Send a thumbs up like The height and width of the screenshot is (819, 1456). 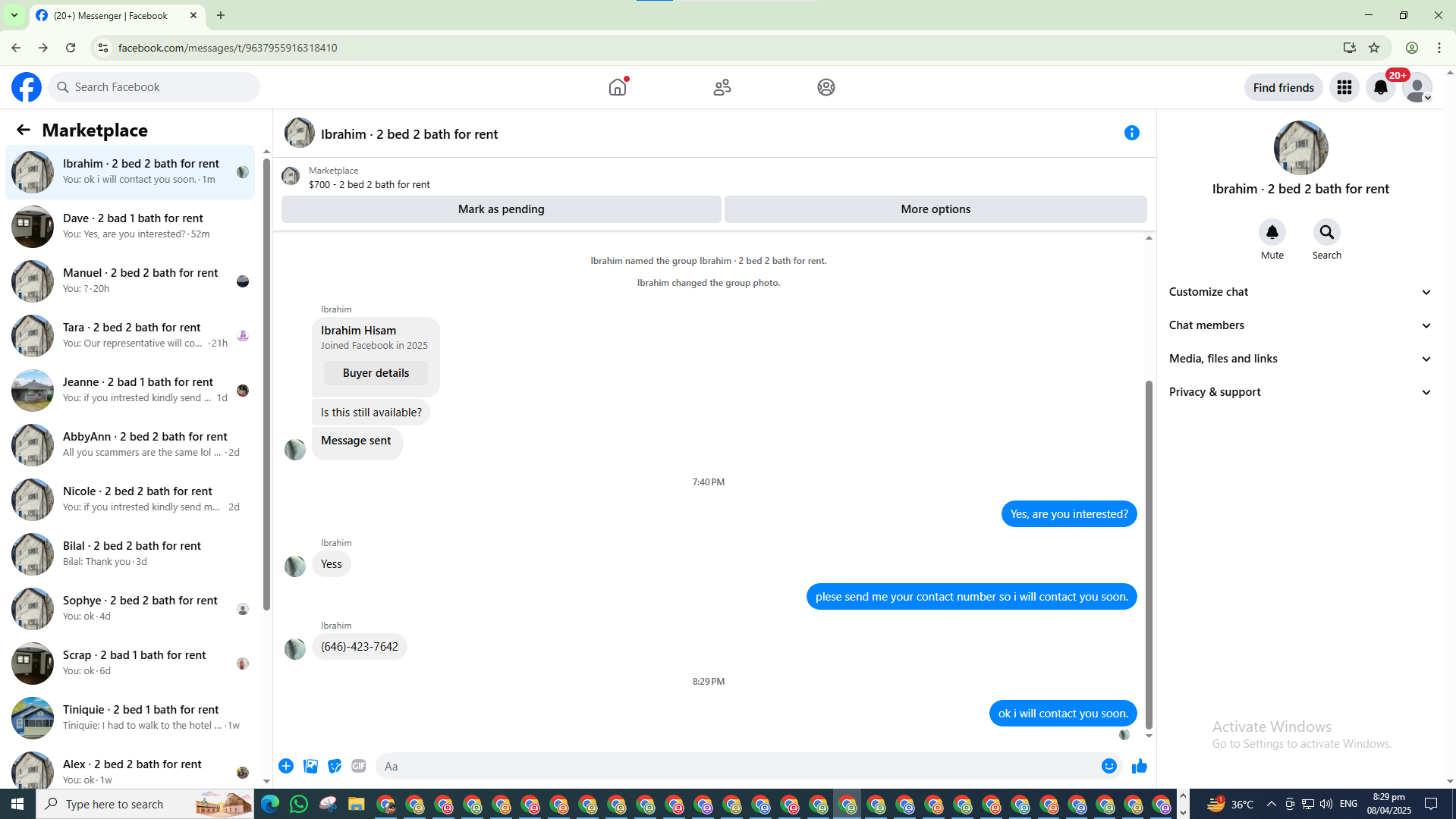[x=1140, y=766]
